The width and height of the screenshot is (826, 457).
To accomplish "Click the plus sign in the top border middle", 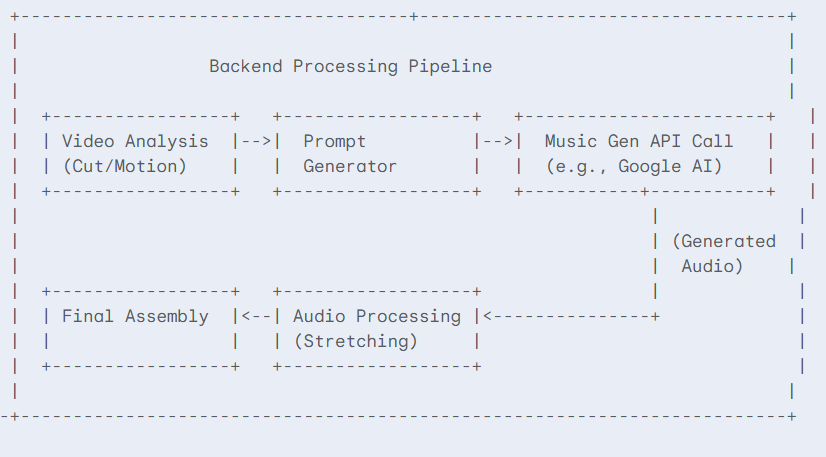I will tap(414, 17).
